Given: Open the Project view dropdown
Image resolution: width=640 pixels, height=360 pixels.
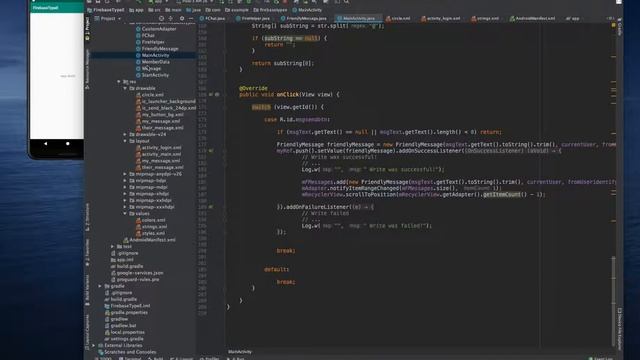Looking at the screenshot, I should click(108, 18).
